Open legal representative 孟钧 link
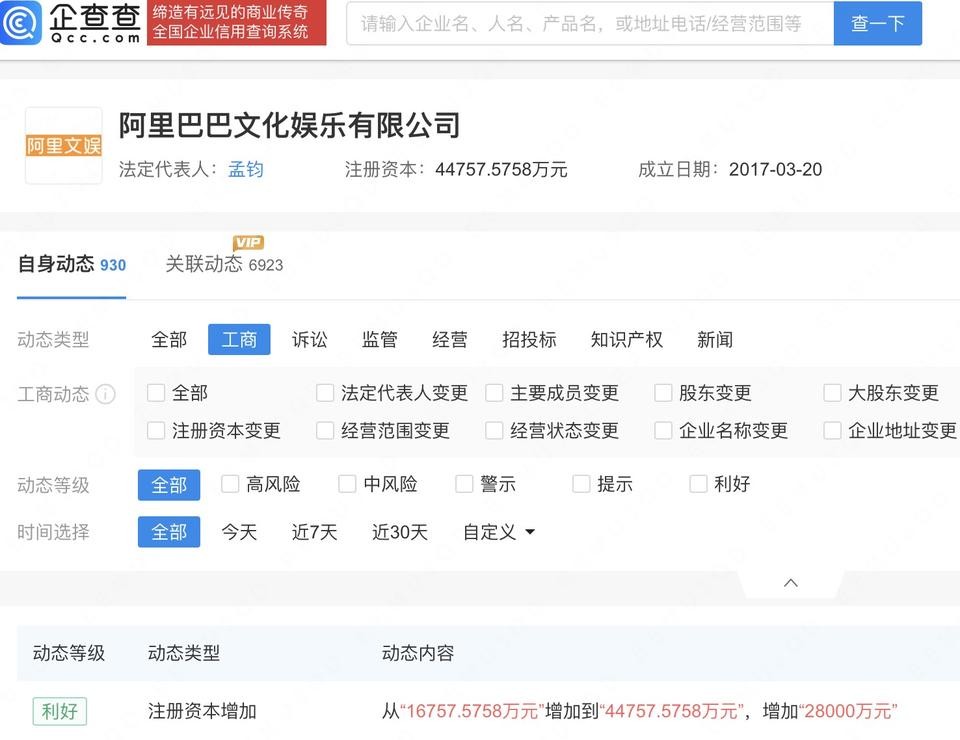Image resolution: width=960 pixels, height=740 pixels. click(x=246, y=169)
